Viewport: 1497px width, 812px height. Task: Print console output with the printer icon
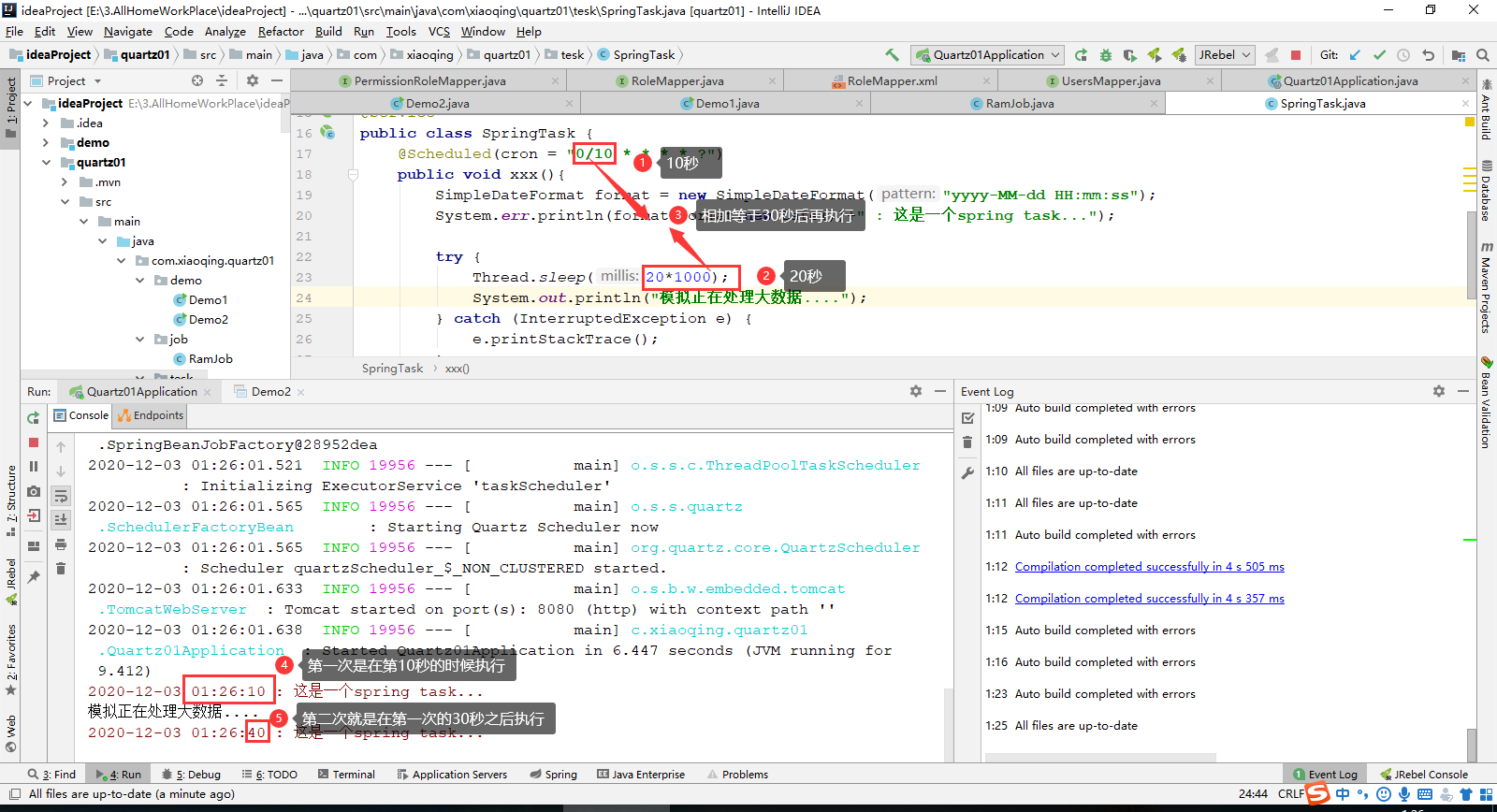point(61,544)
